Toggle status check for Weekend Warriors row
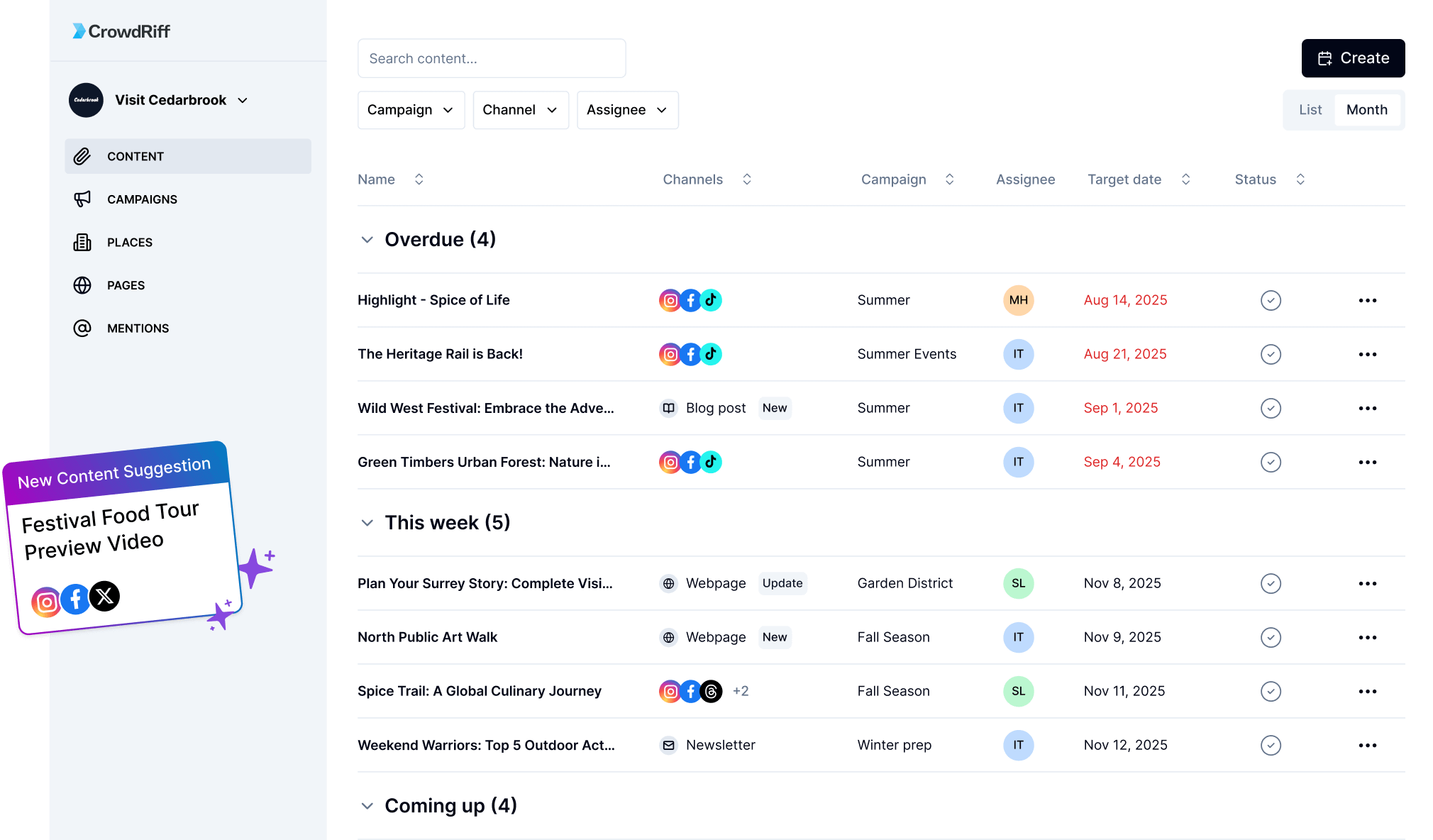1433x840 pixels. pos(1271,745)
